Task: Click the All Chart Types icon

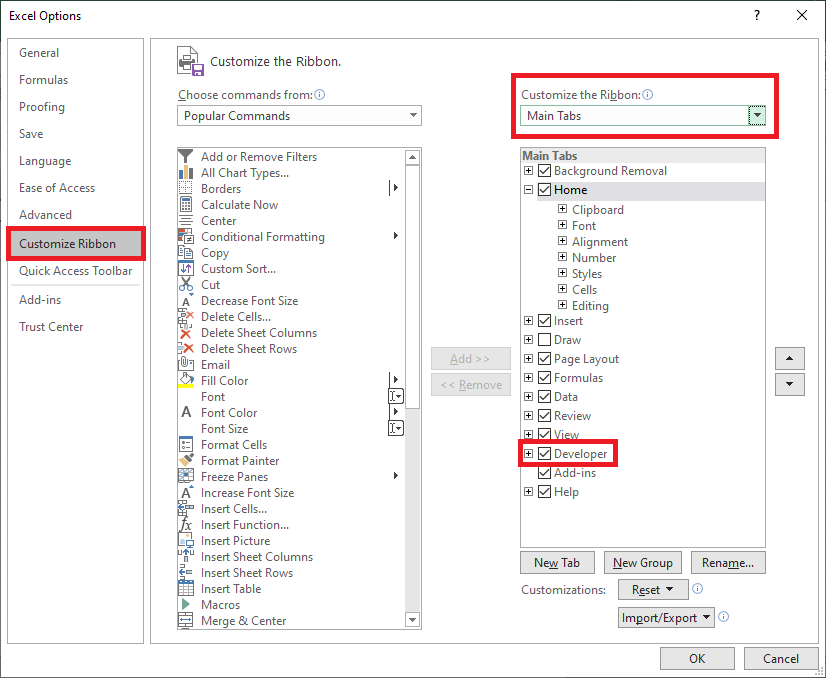Action: [x=185, y=173]
